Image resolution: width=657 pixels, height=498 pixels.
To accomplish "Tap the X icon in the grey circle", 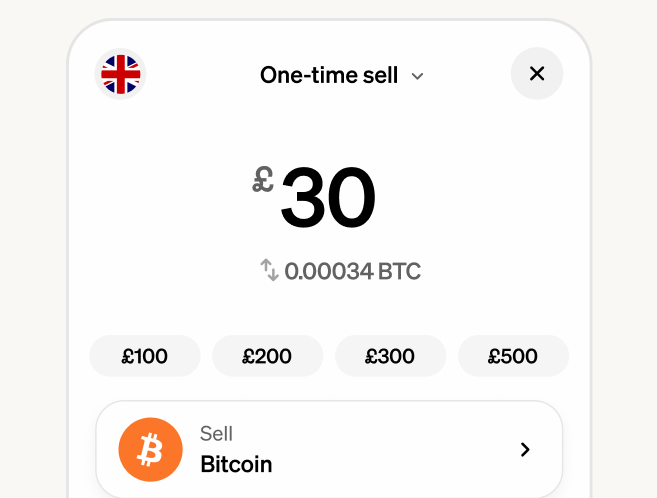I will [537, 74].
